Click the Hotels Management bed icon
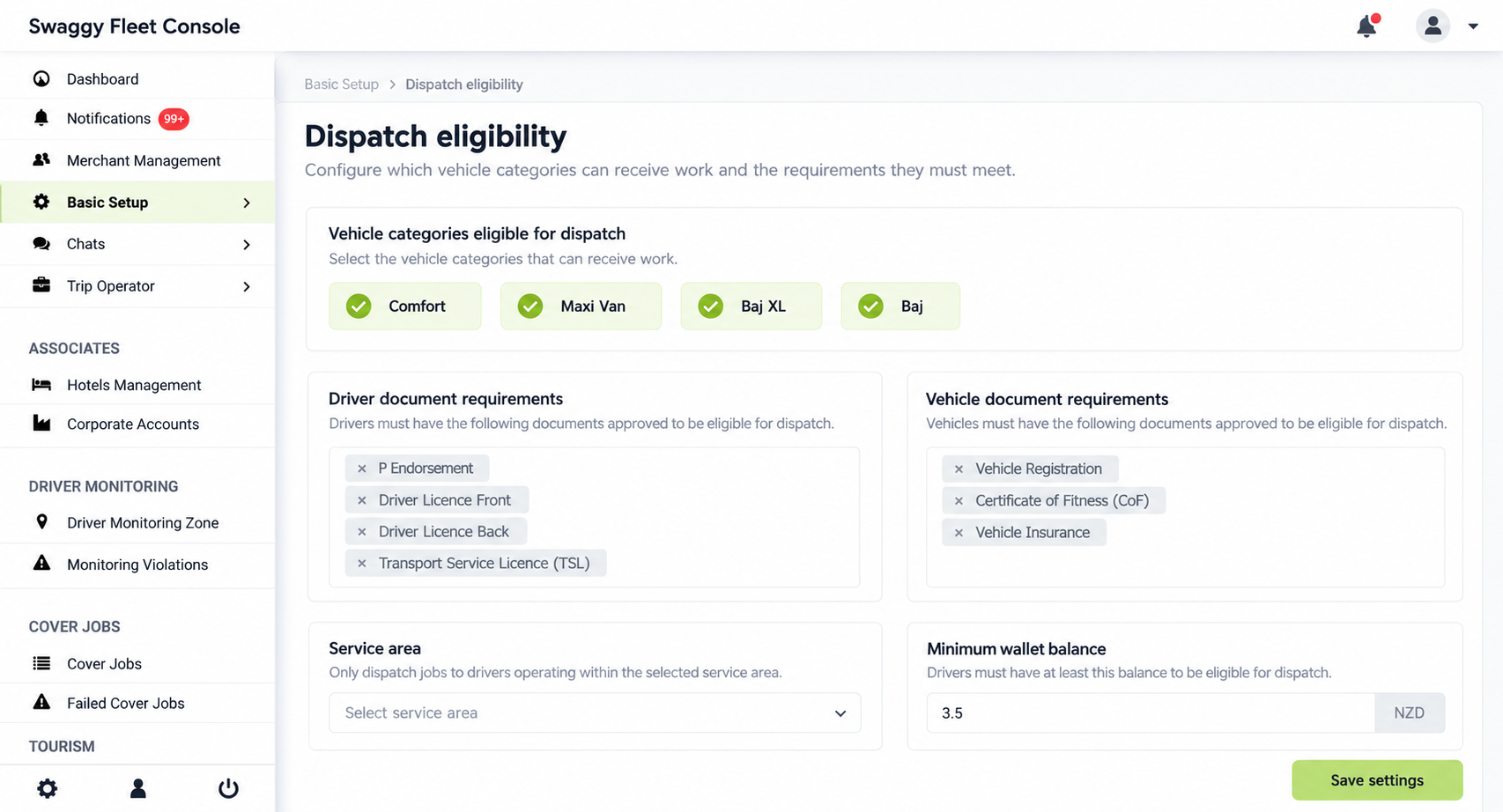The height and width of the screenshot is (812, 1503). point(41,385)
